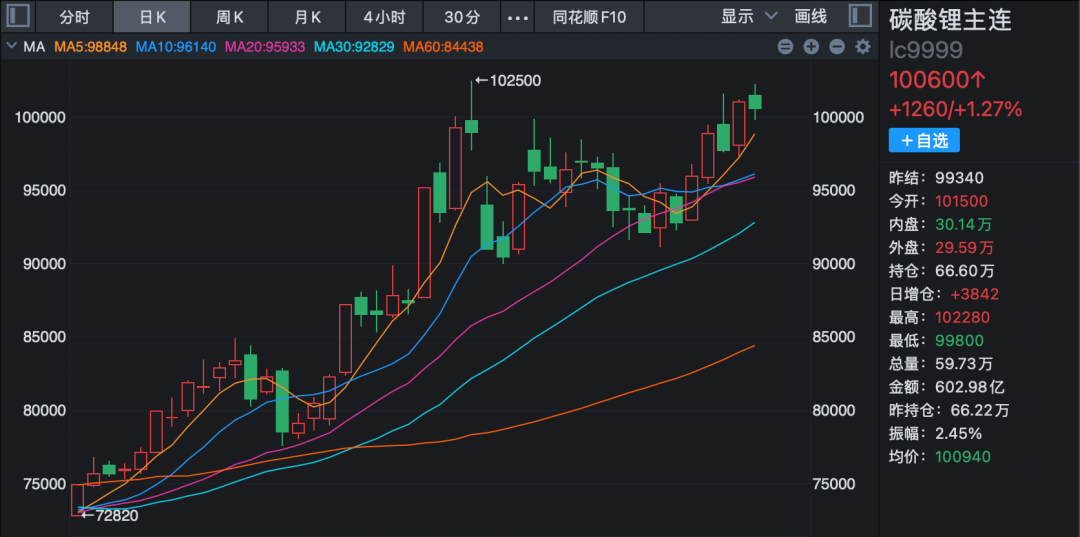Click the minus icon to zoom out the chart
The height and width of the screenshot is (537, 1080).
click(837, 47)
